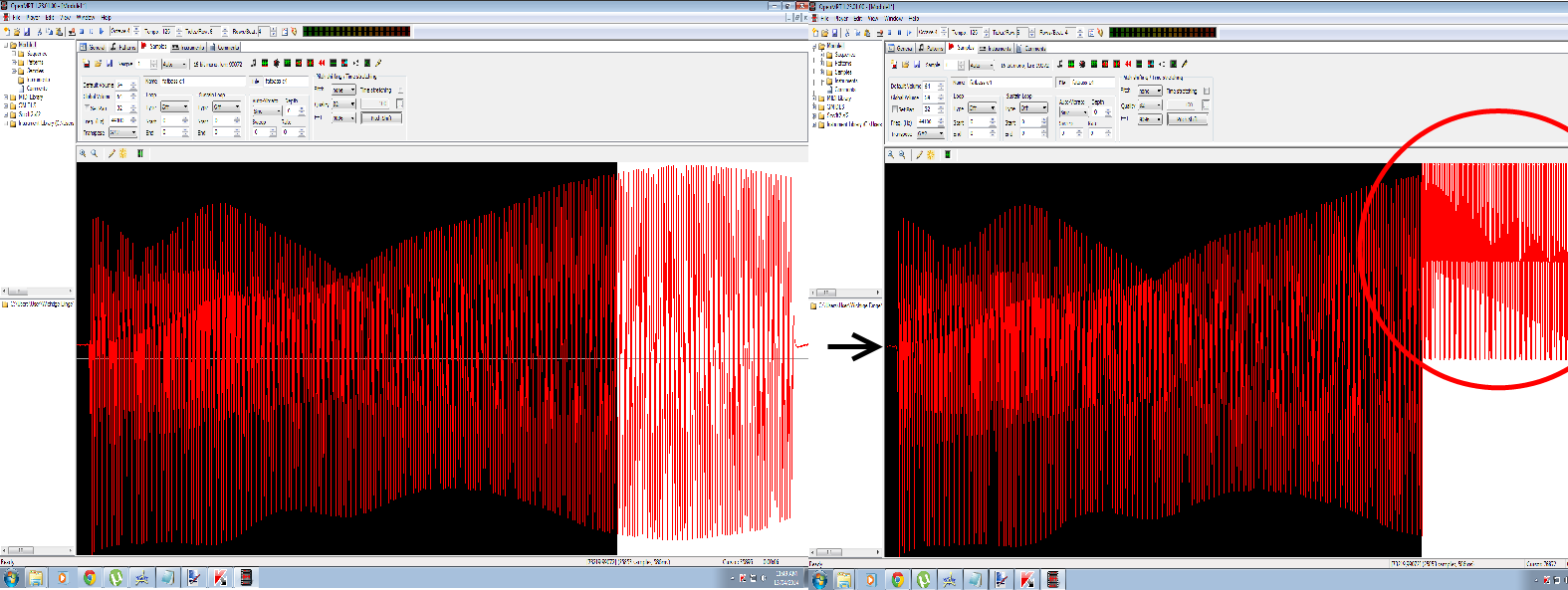Click new sample icon in left sample toolbar
This screenshot has height=590, width=1568.
pyautogui.click(x=87, y=64)
